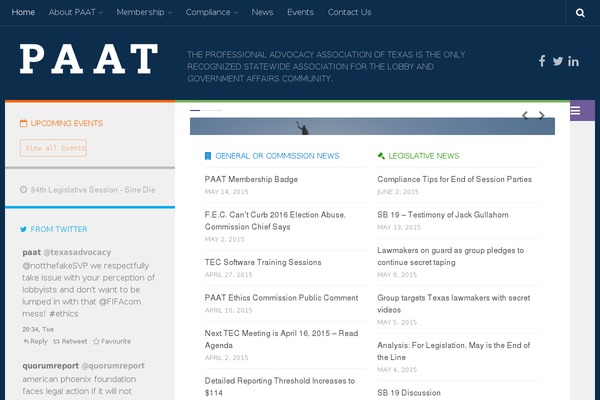The image size is (600, 400).
Task: Open the Home menu item
Action: [x=23, y=12]
